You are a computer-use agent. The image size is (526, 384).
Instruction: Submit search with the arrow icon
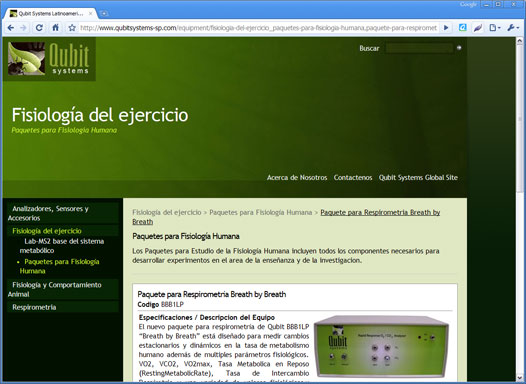(x=459, y=48)
